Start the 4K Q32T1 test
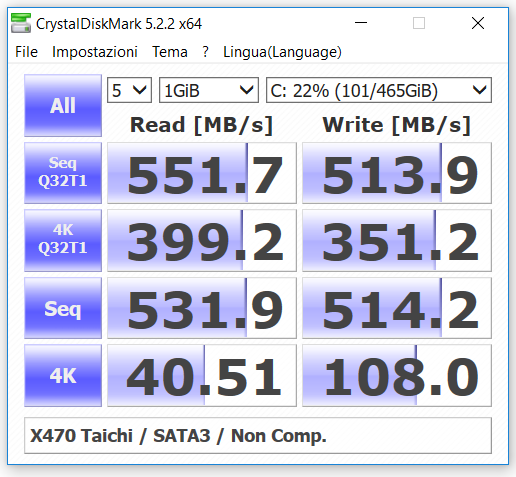 (63, 240)
